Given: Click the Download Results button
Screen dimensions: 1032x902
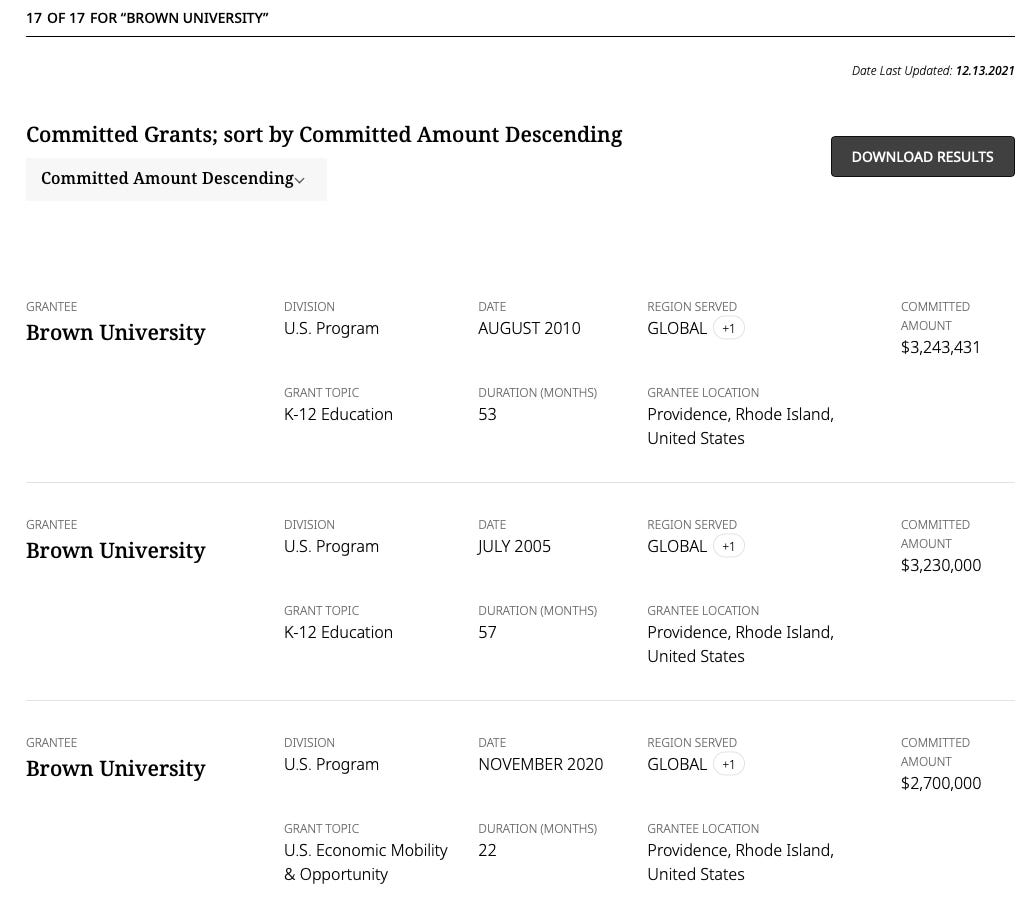Looking at the screenshot, I should [x=922, y=157].
